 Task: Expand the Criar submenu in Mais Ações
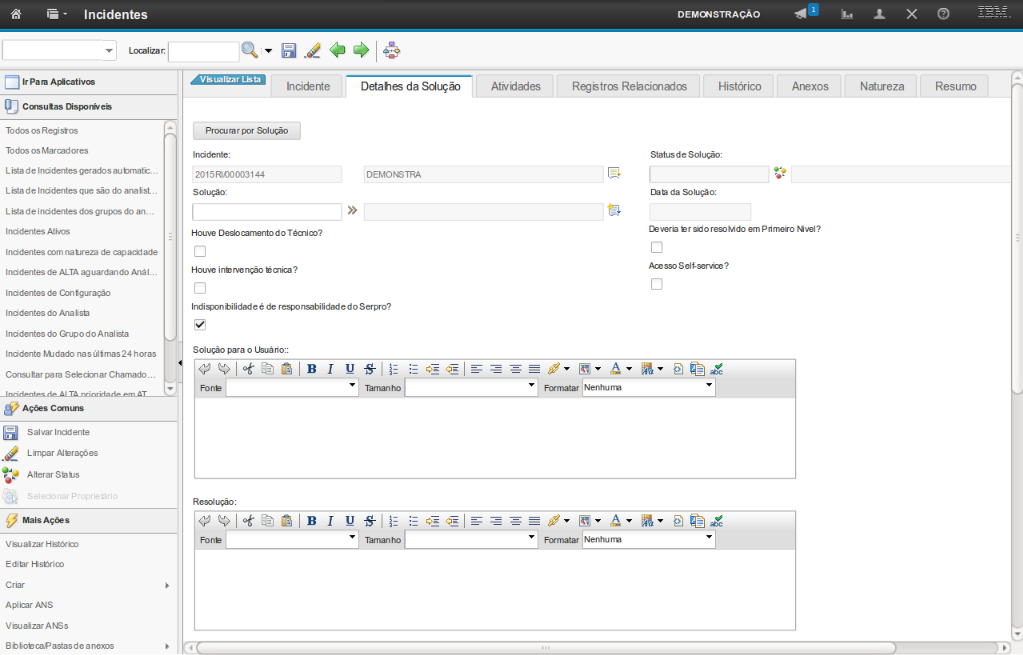pyautogui.click(x=88, y=585)
